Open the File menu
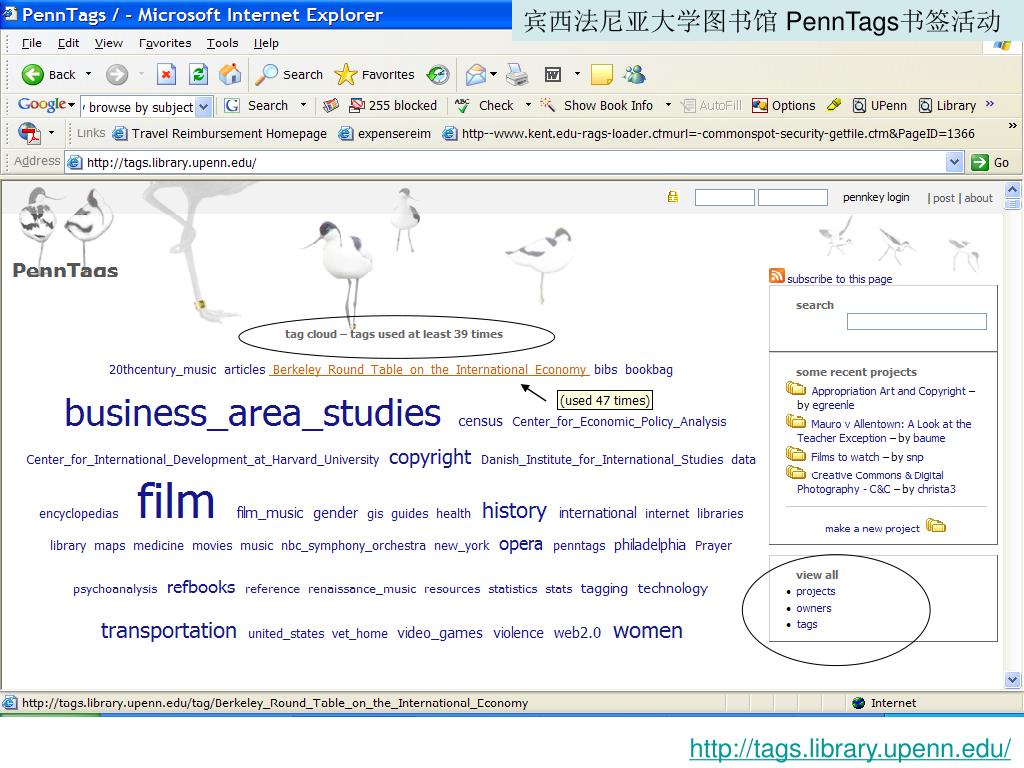Image resolution: width=1024 pixels, height=768 pixels. (31, 43)
